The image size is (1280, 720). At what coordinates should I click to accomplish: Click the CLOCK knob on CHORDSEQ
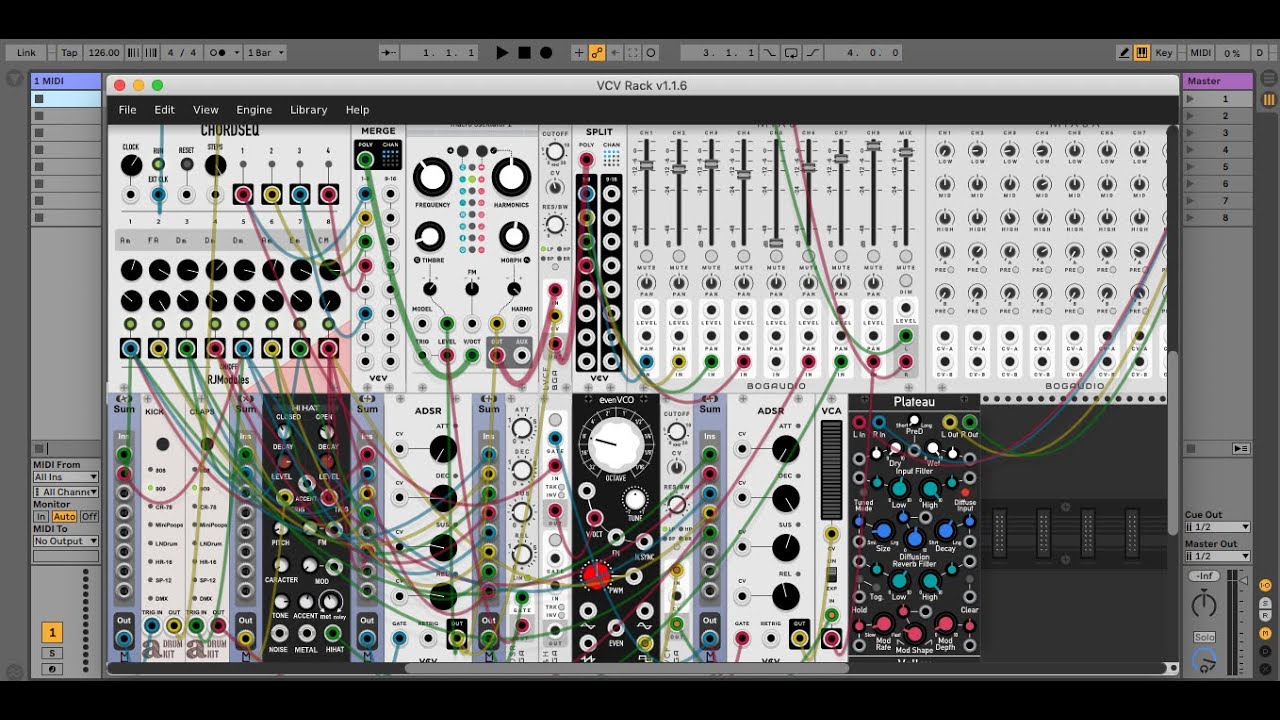[131, 166]
